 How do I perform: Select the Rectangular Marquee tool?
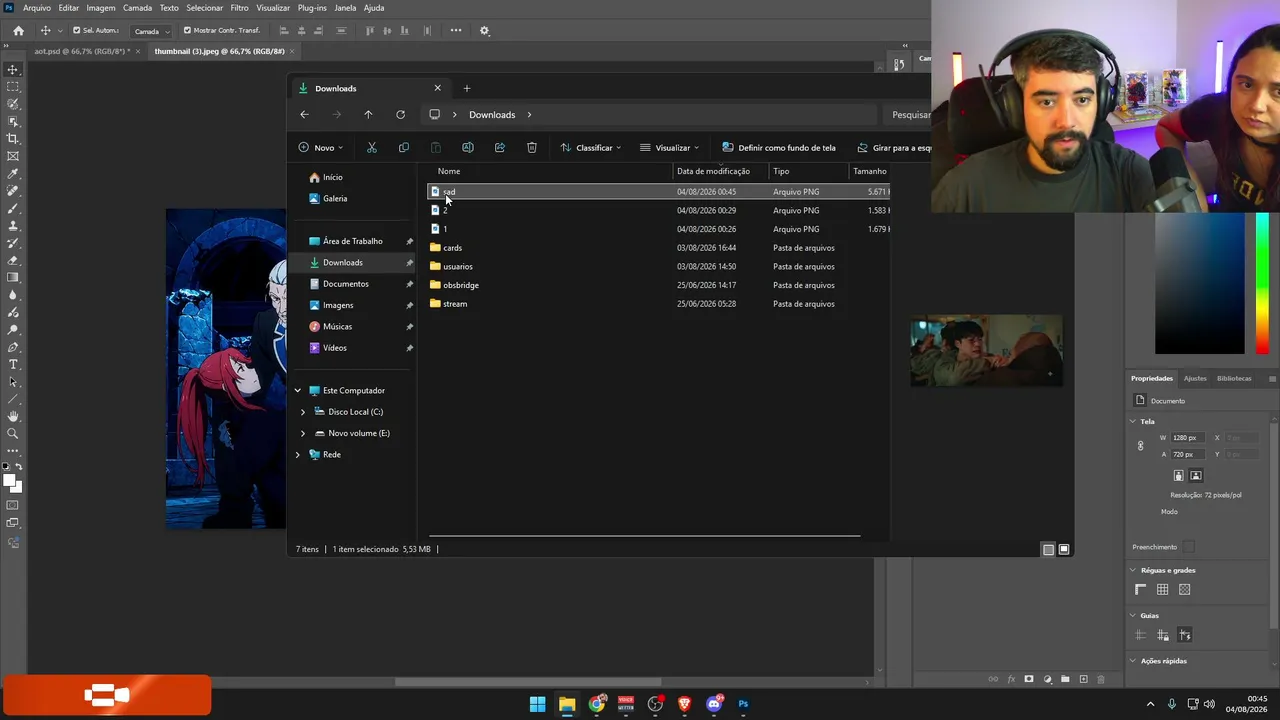pyautogui.click(x=13, y=87)
